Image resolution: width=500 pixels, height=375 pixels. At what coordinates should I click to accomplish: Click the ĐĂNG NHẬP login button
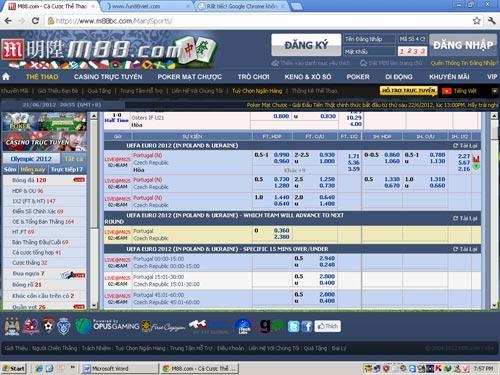[x=463, y=45]
